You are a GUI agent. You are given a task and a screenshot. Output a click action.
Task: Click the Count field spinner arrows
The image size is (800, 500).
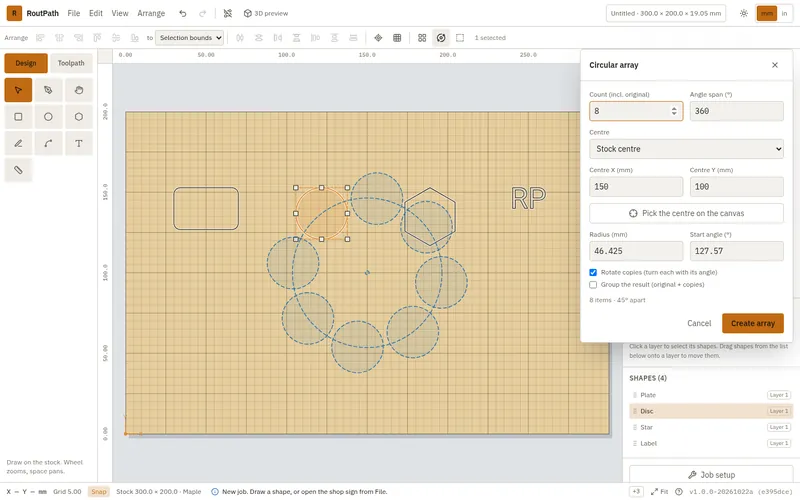pyautogui.click(x=674, y=111)
